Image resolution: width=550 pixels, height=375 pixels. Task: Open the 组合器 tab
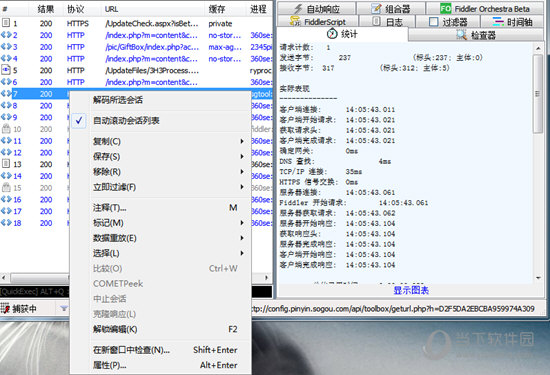coord(391,8)
